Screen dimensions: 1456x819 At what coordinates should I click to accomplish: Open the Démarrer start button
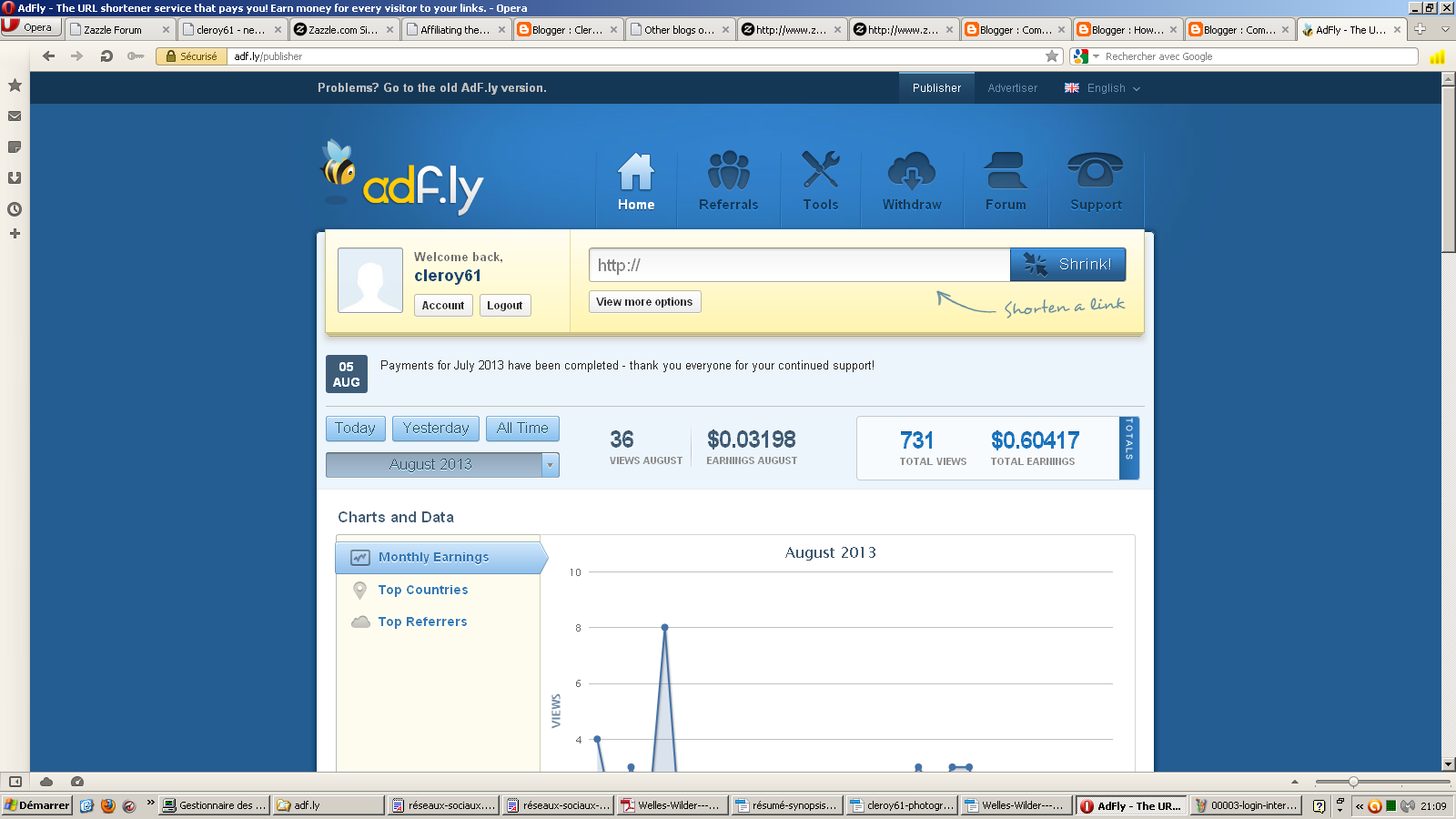pyautogui.click(x=36, y=805)
